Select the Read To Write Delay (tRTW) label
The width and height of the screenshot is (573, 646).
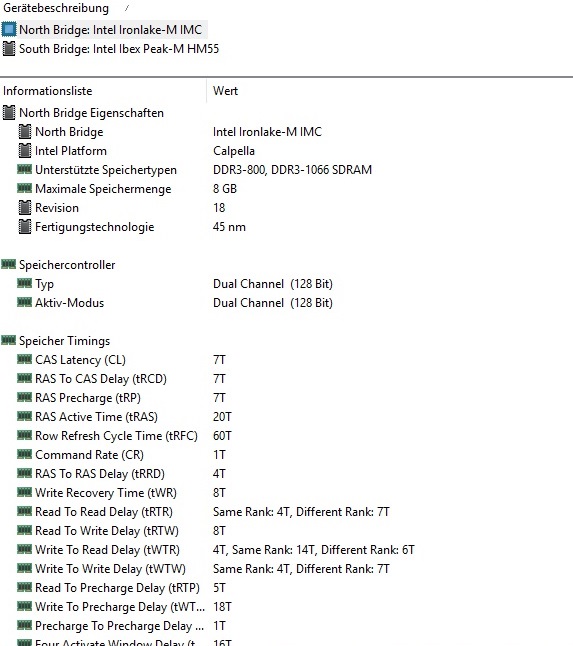click(x=107, y=531)
